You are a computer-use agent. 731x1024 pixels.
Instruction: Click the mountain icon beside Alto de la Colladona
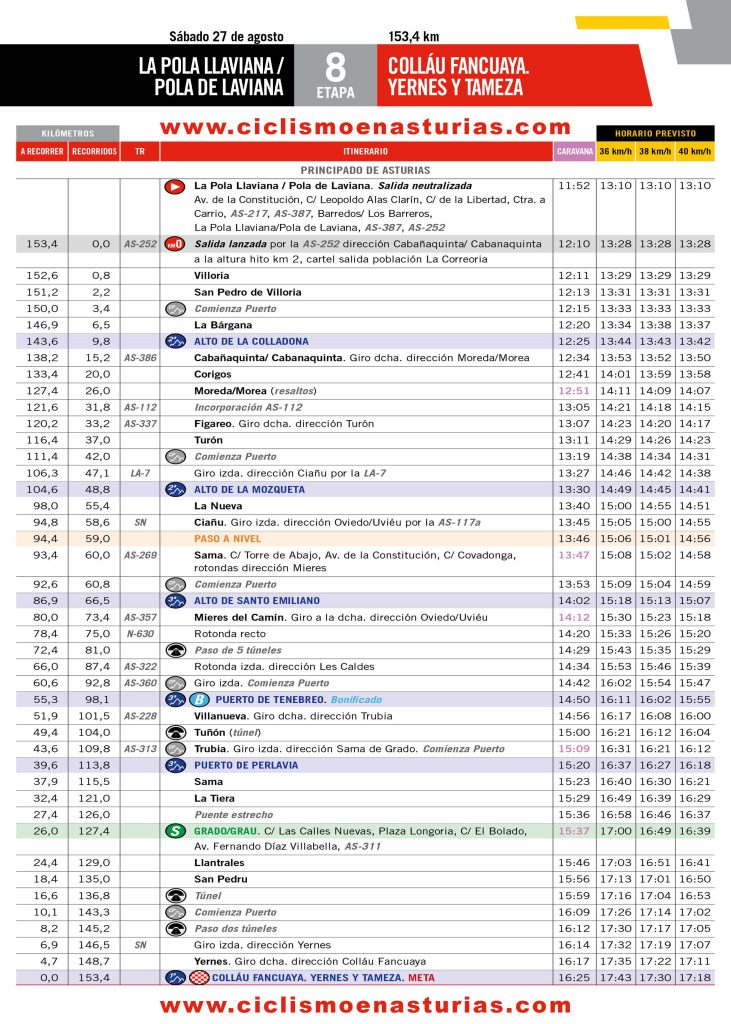tap(175, 341)
